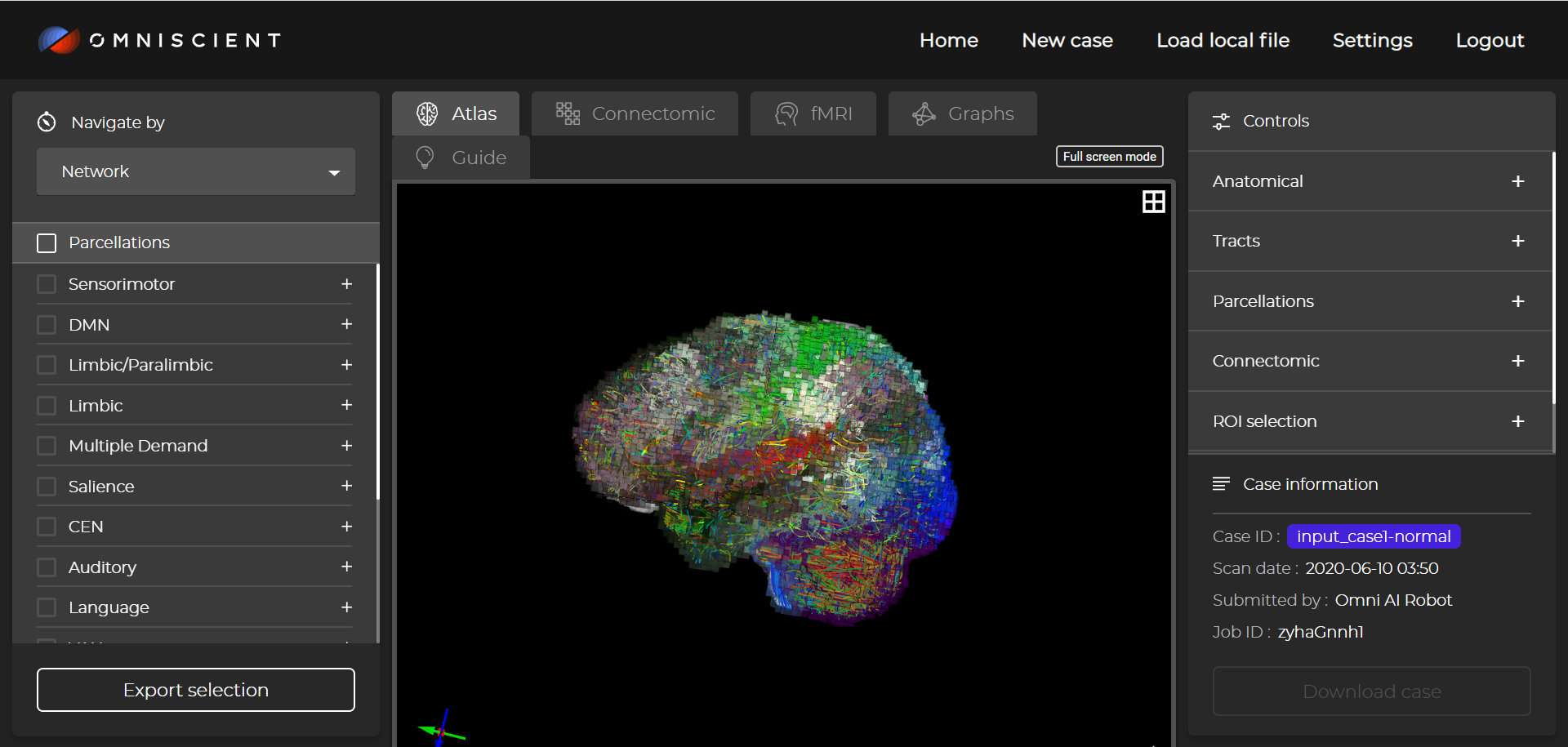The image size is (1568, 747).
Task: Click the Navigate by compass icon
Action: (47, 122)
